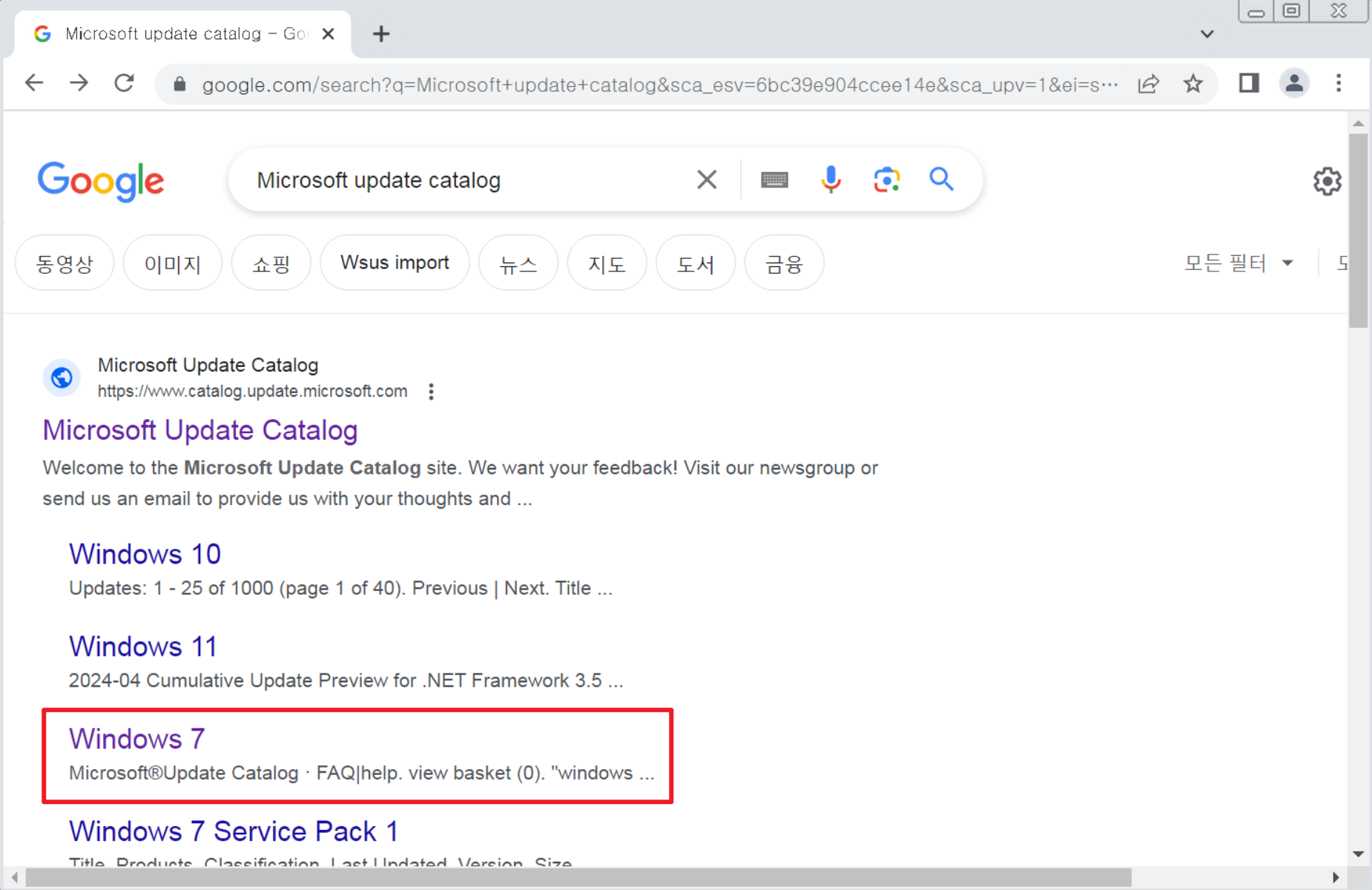Filter results by 지도
The height and width of the screenshot is (890, 1372).
[x=607, y=263]
